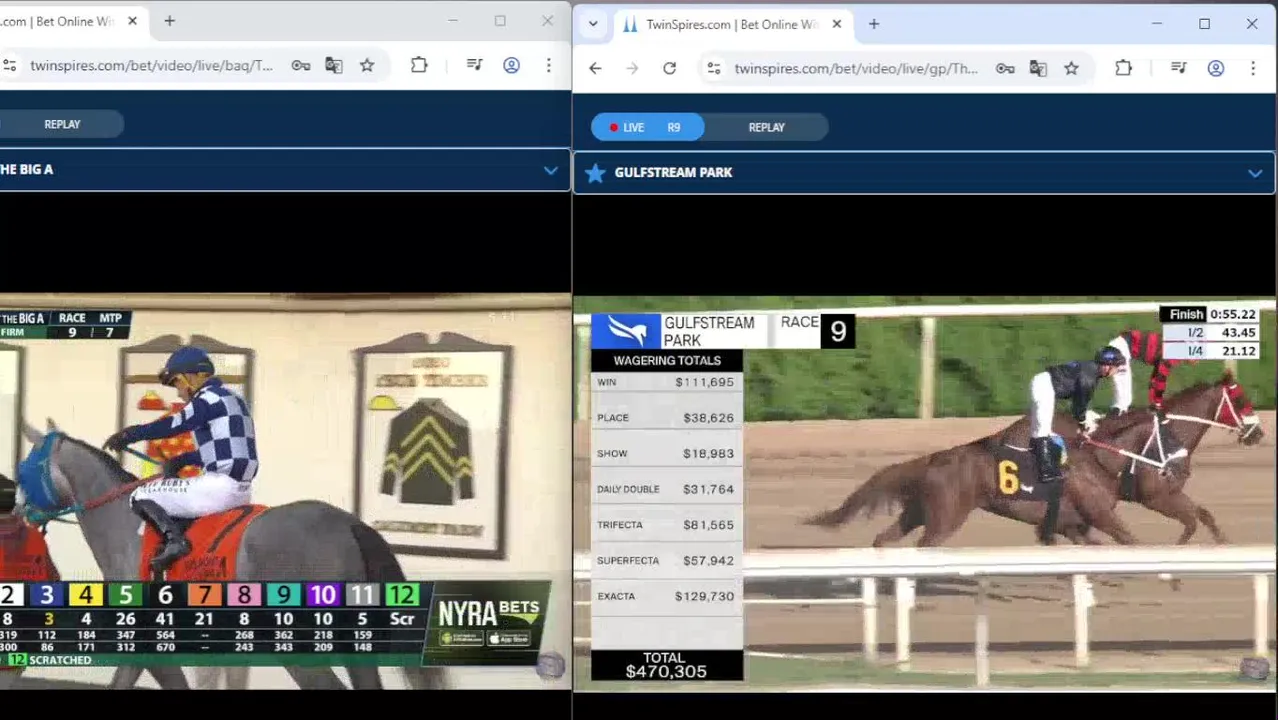Click translate icon in left browser window
This screenshot has height=720, width=1278.
[x=333, y=65]
